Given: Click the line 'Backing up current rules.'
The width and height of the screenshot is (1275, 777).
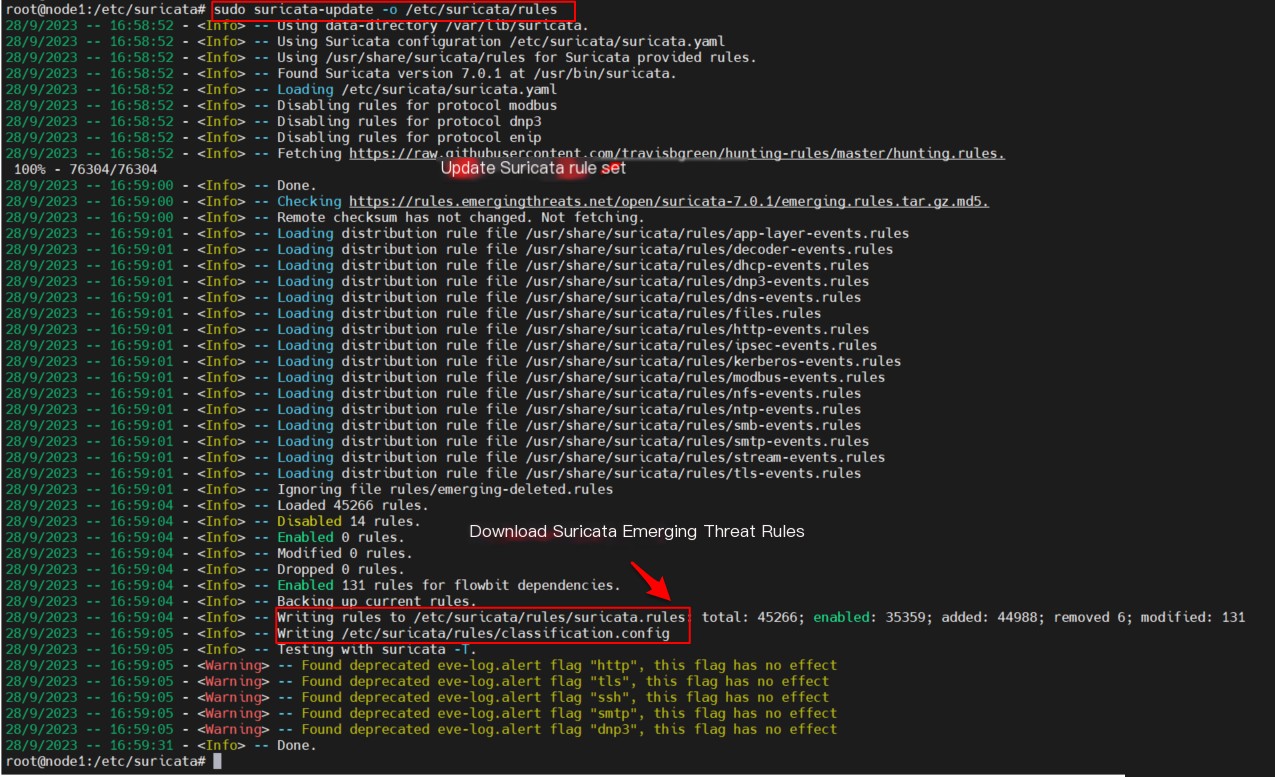Looking at the screenshot, I should pos(377,601).
